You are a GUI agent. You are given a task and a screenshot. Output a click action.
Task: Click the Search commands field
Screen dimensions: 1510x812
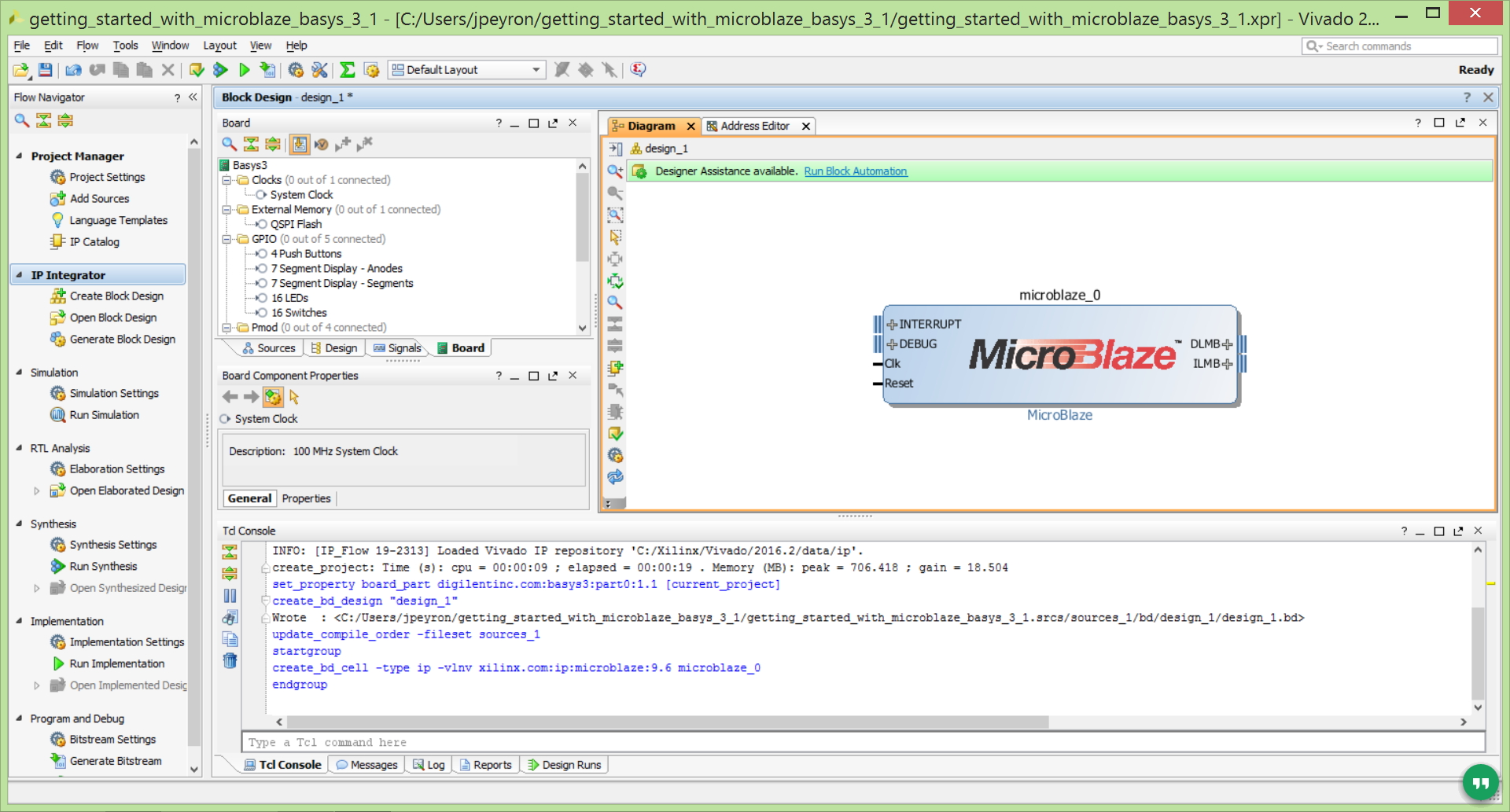tap(1399, 46)
